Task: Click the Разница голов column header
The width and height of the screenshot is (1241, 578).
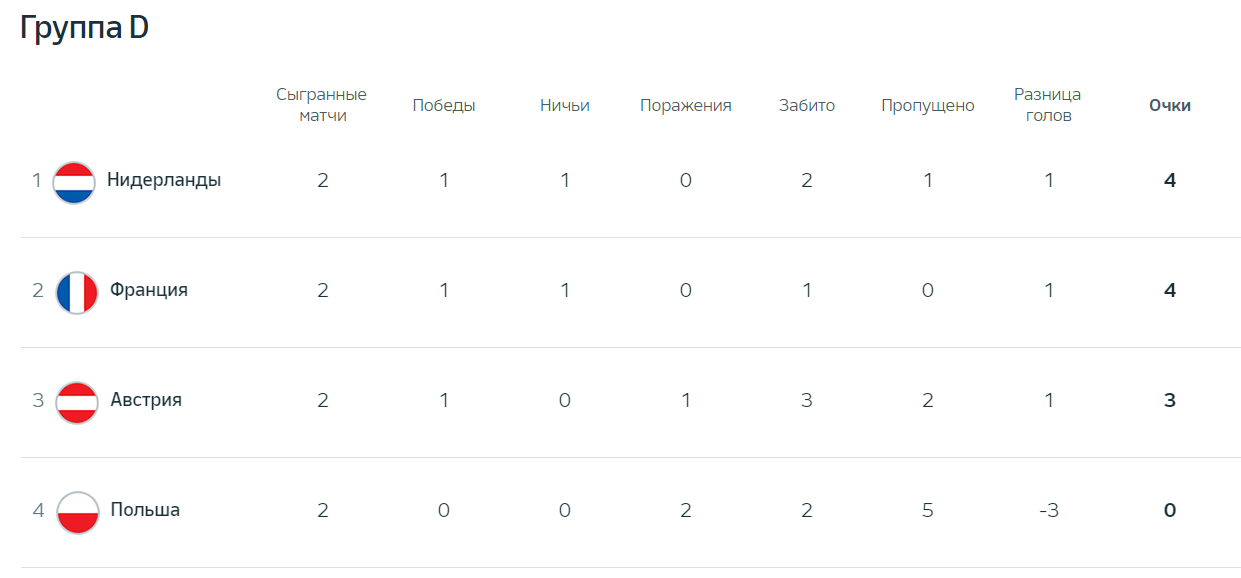Action: click(1048, 105)
